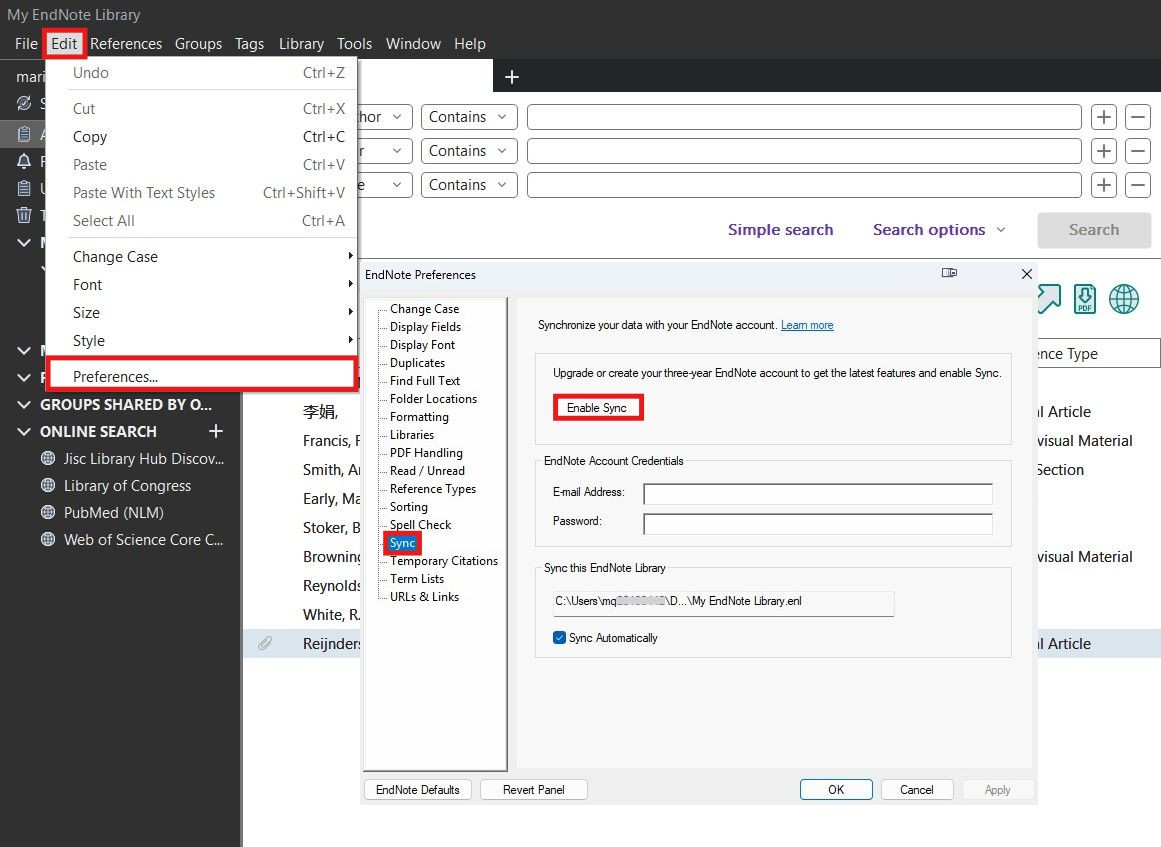This screenshot has height=847, width=1161.
Task: Open the Groups menu
Action: pyautogui.click(x=198, y=44)
